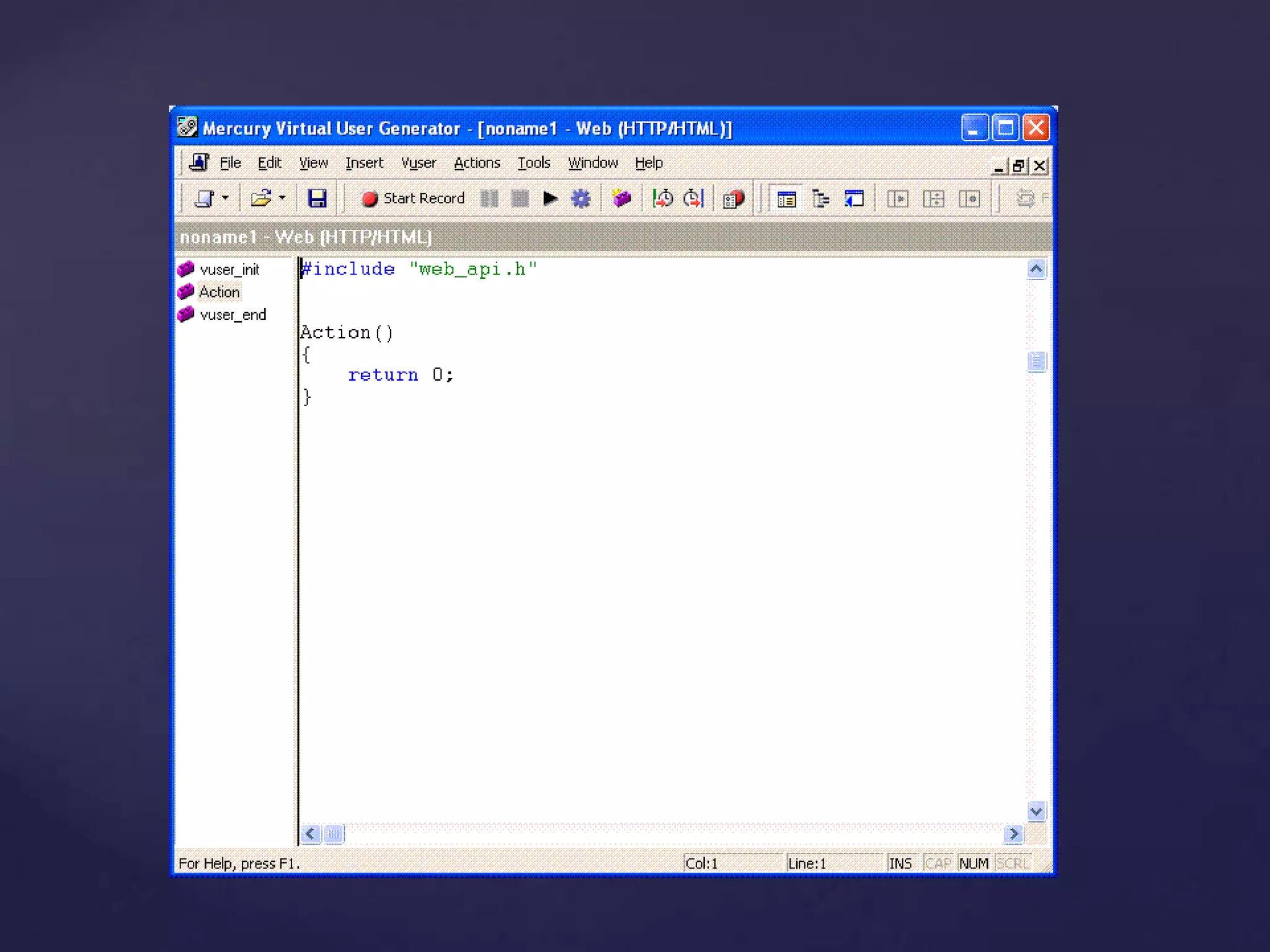Click the purple brick new action icon

coord(621,198)
